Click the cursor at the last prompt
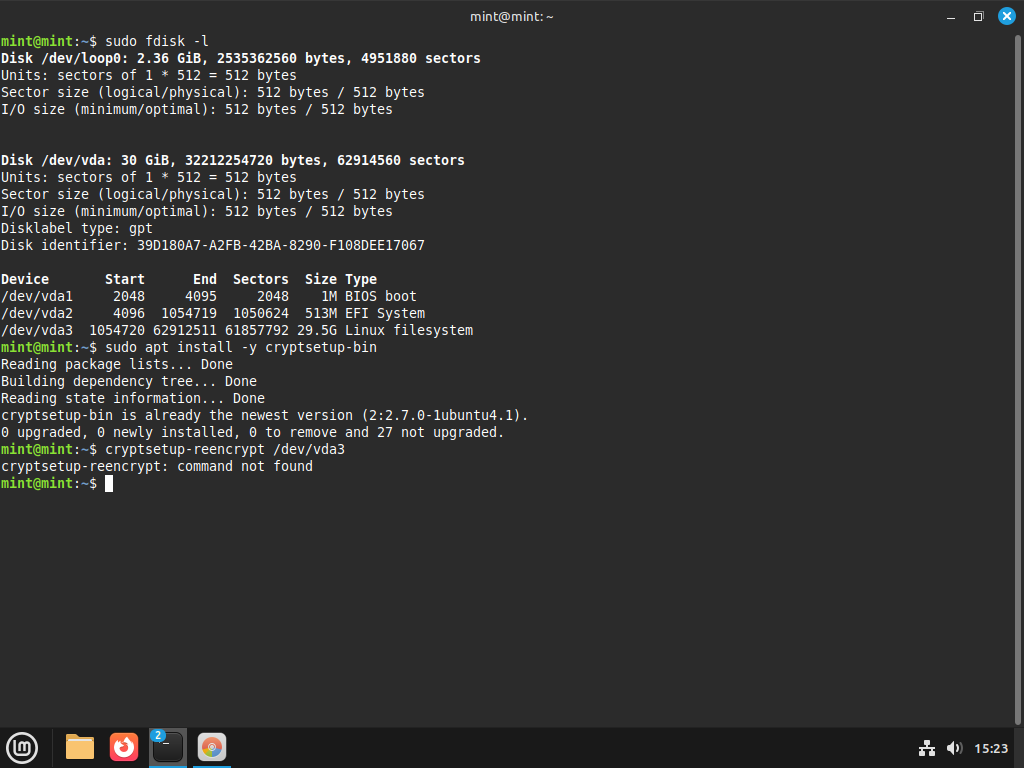The image size is (1024, 768). (x=109, y=484)
